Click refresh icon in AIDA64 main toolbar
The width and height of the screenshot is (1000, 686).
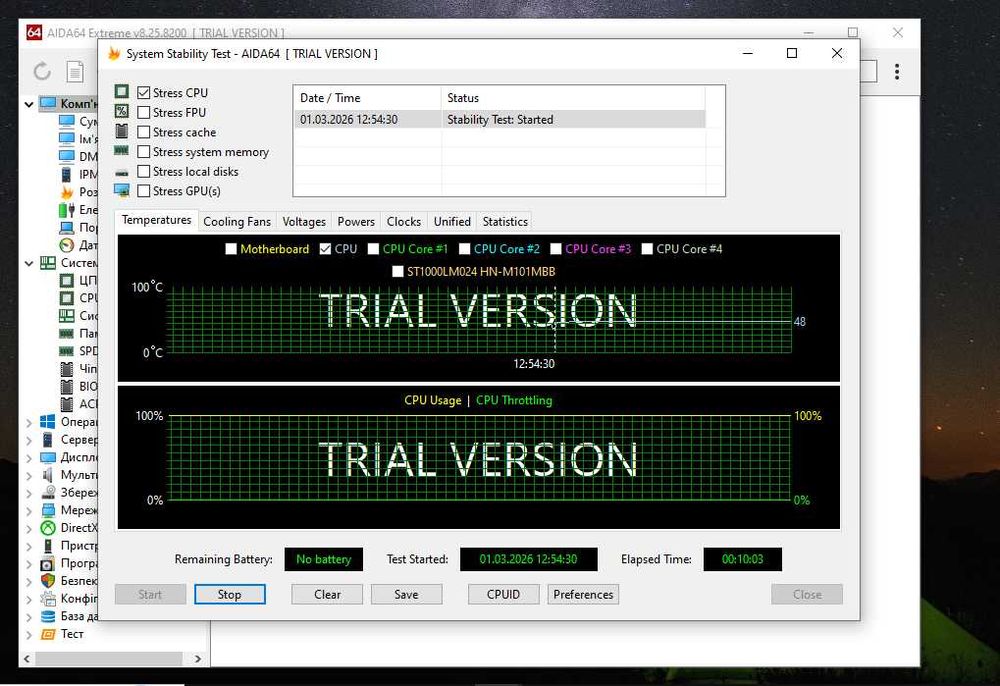(42, 71)
